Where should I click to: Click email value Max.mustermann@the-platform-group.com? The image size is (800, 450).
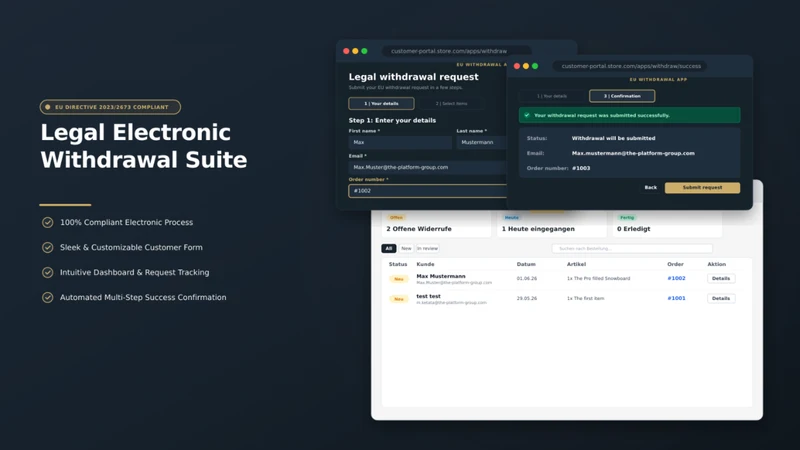[x=633, y=153]
